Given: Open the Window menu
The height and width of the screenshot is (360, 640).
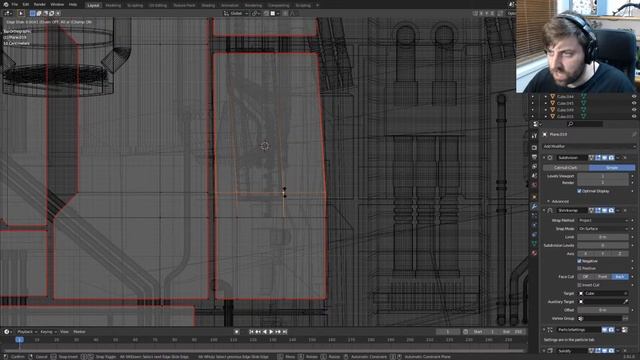Looking at the screenshot, I should click(57, 4).
